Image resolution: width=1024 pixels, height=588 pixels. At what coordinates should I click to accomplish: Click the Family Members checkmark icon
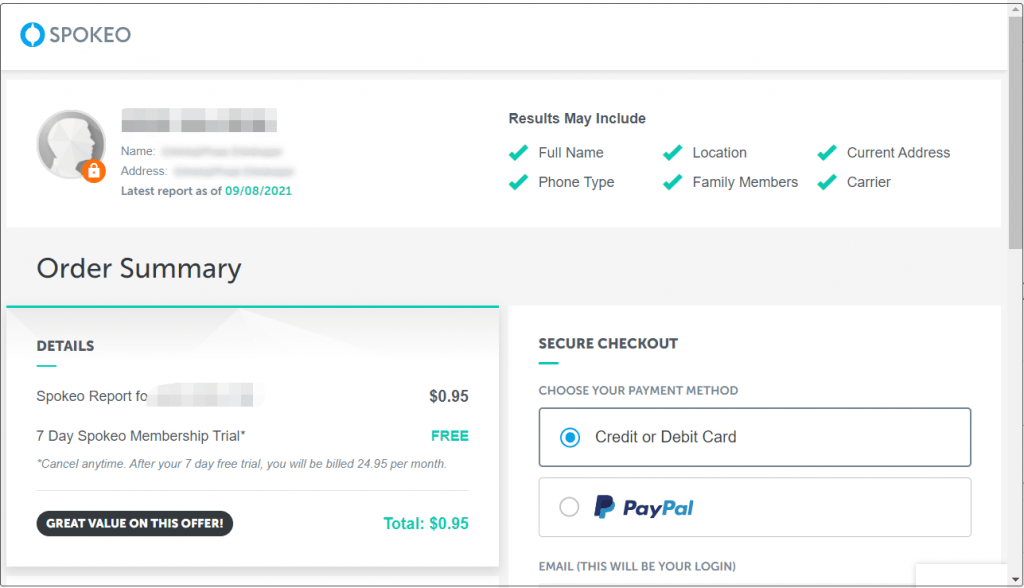coord(673,182)
